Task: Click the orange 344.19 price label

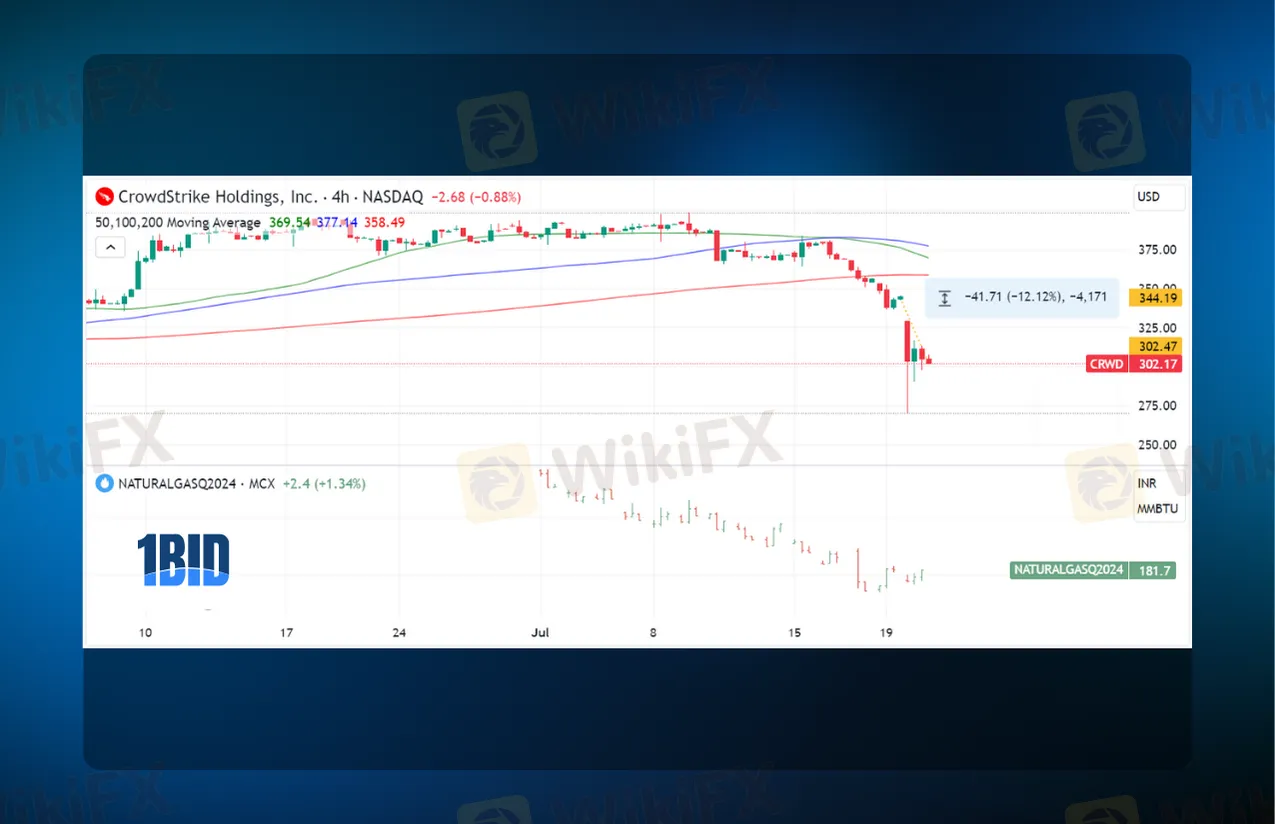Action: [x=1154, y=297]
